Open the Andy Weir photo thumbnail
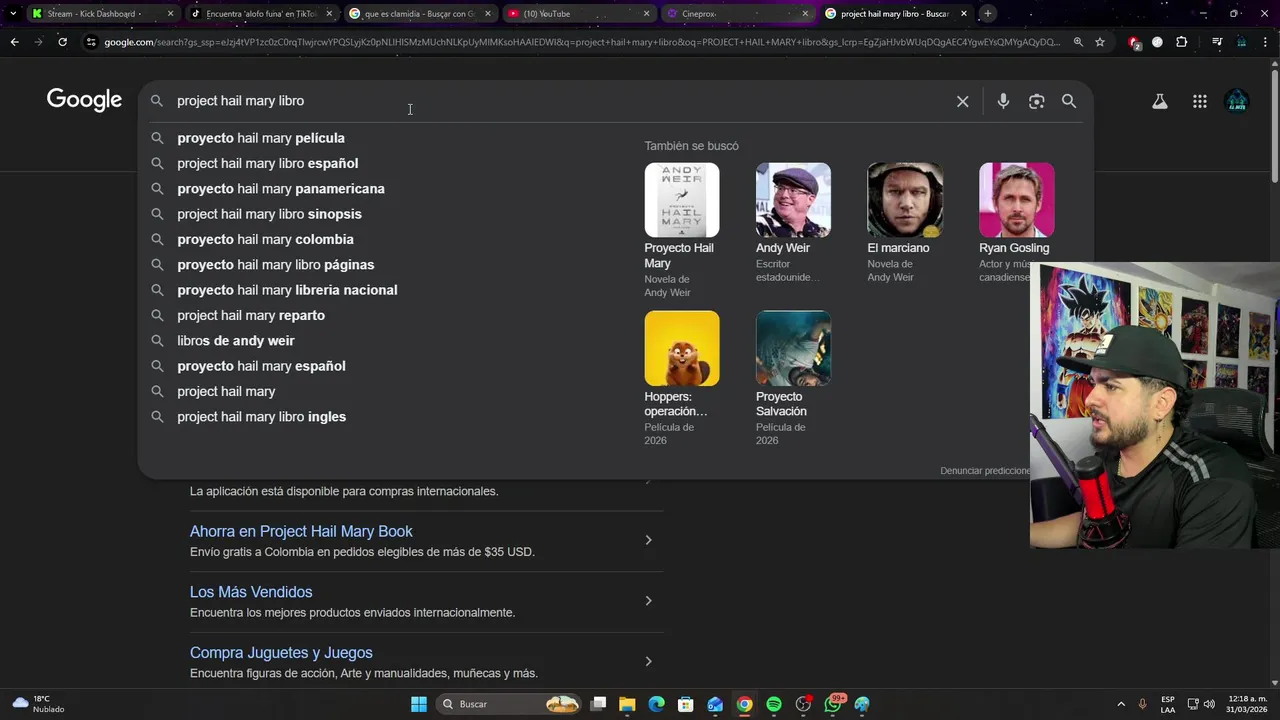1280x720 pixels. click(793, 200)
